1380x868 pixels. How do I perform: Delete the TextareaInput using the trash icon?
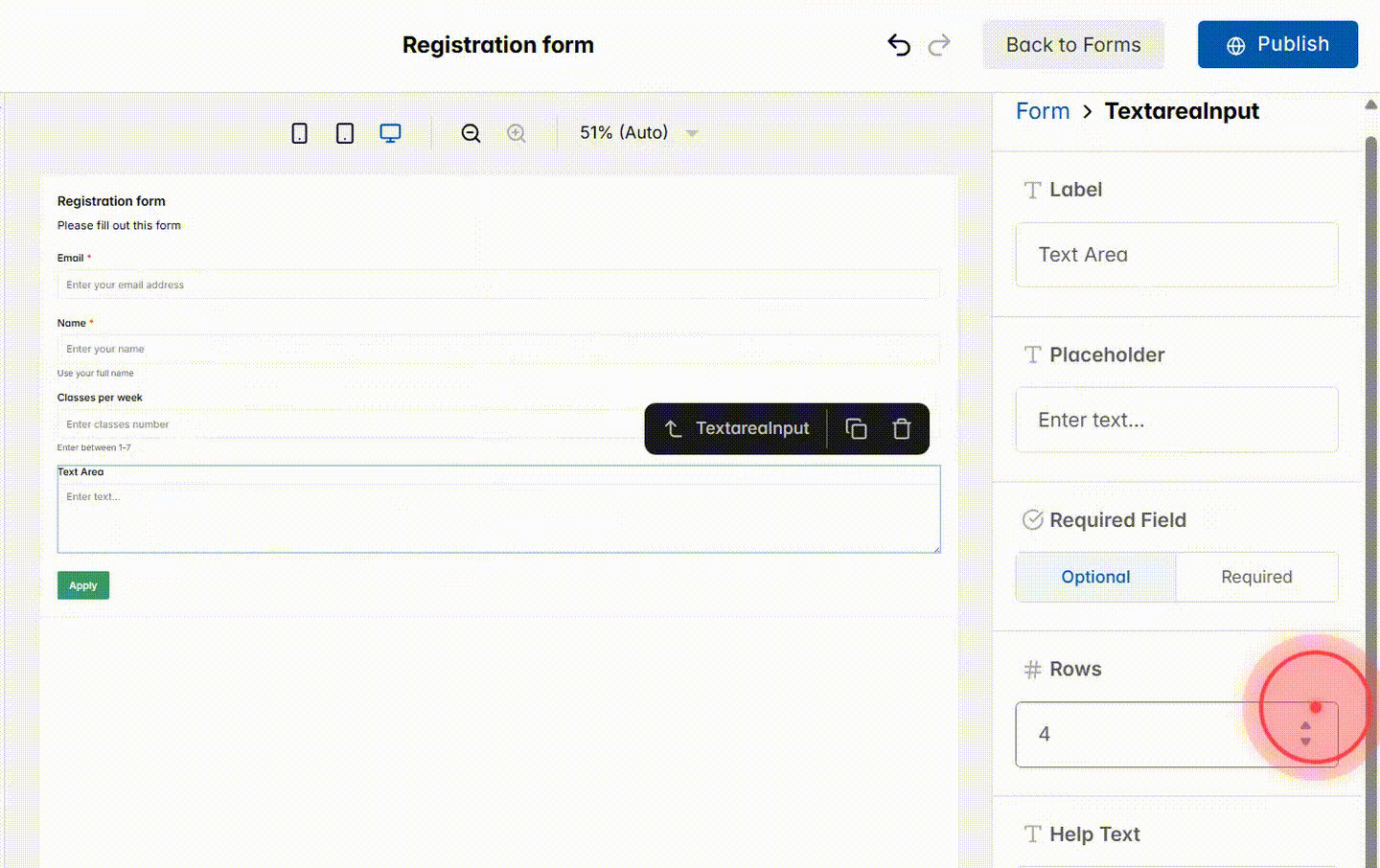pyautogui.click(x=901, y=428)
